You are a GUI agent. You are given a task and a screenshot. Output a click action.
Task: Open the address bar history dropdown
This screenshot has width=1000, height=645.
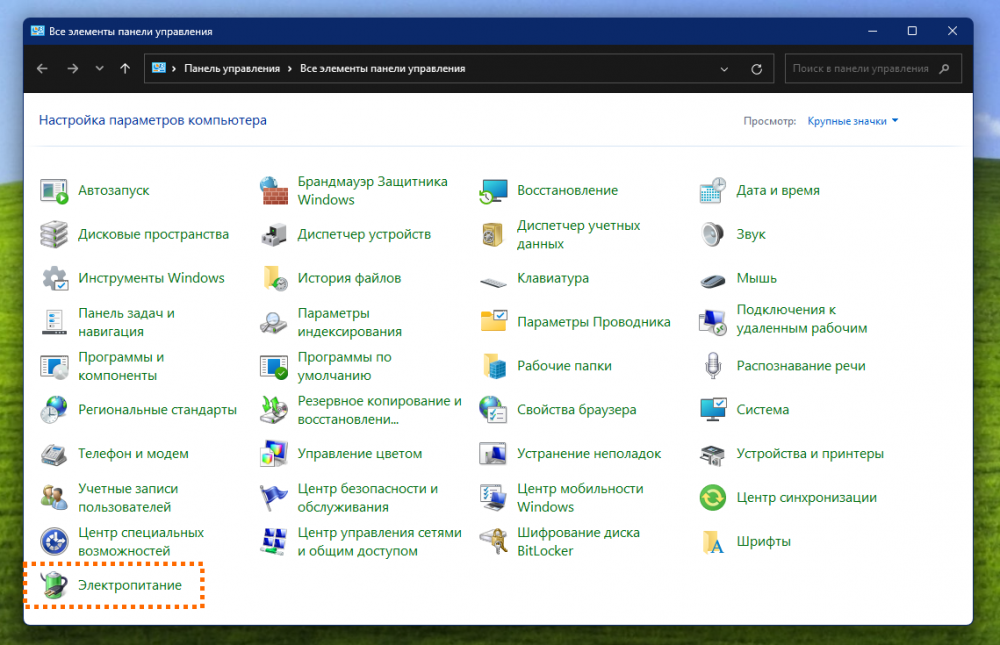point(725,69)
